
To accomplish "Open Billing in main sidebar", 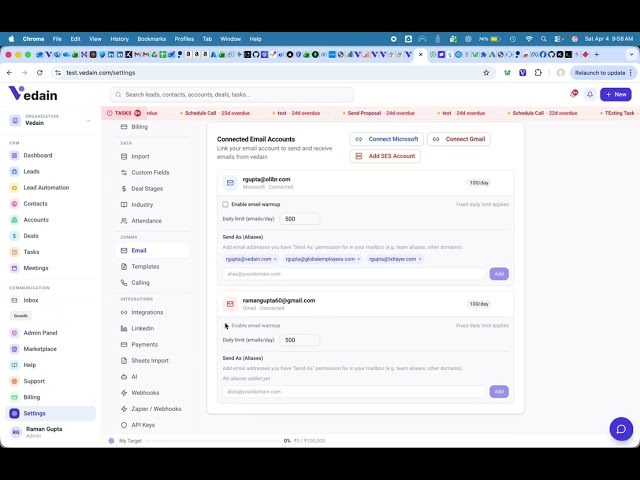I will [x=31, y=397].
